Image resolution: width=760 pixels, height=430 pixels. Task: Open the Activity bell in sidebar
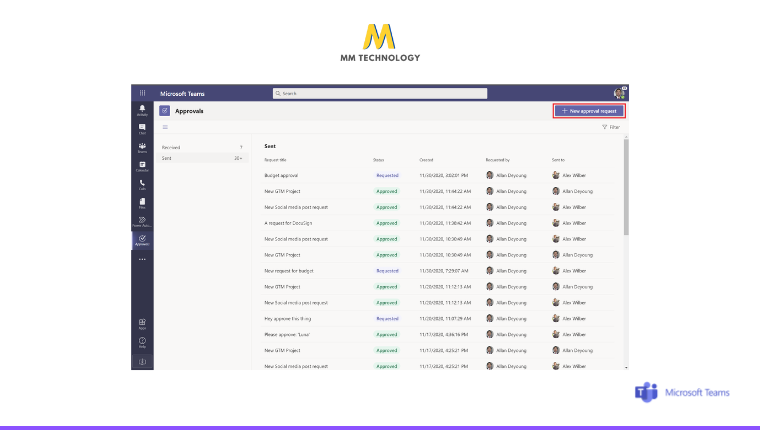[142, 111]
